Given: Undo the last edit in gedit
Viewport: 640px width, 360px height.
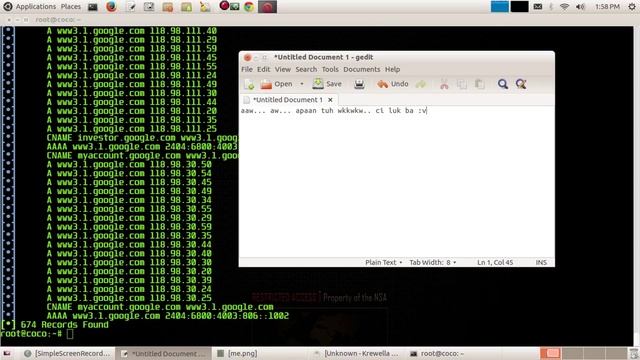Looking at the screenshot, I should click(x=393, y=84).
